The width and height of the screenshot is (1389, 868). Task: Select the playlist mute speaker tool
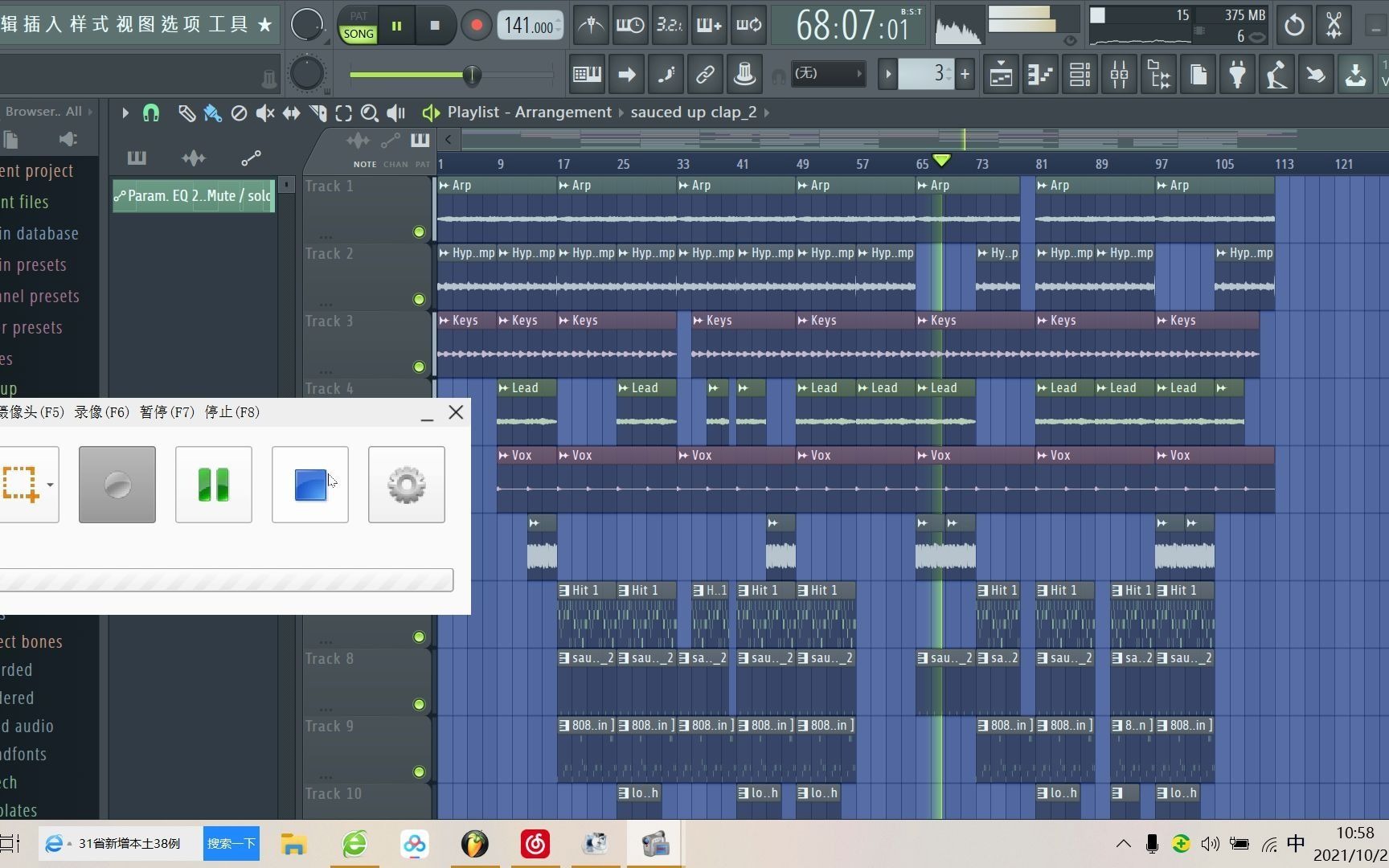[x=264, y=113]
